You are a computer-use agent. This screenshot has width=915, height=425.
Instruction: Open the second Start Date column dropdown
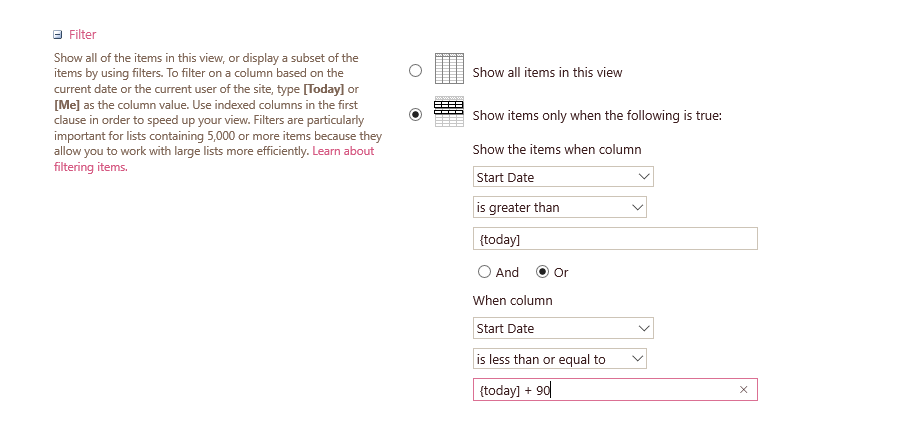coord(562,328)
